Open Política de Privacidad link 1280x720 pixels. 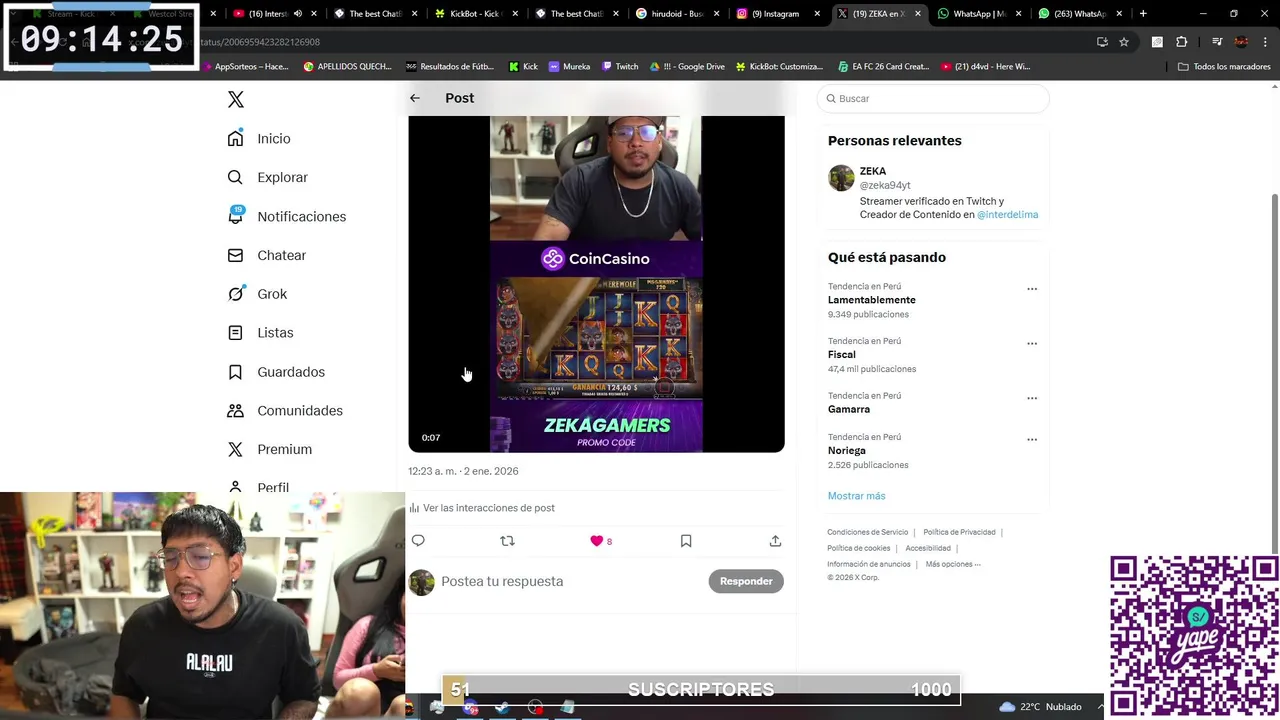click(x=959, y=532)
